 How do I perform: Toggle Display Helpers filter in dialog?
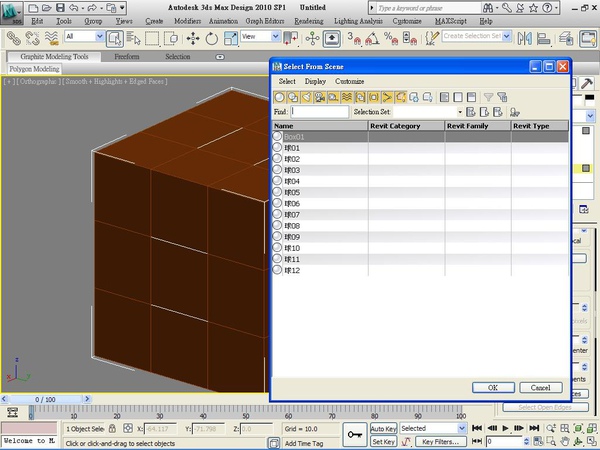click(x=333, y=97)
